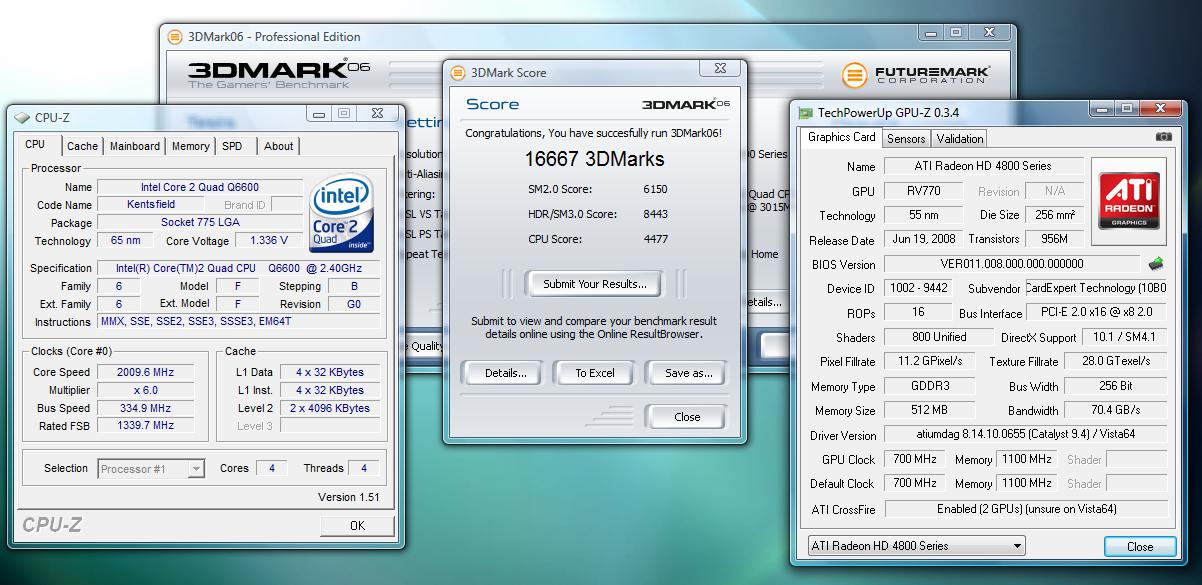This screenshot has height=585, width=1202.
Task: Click the GPU-Z Name field ATI Radeon HD 4800 Series
Action: [x=982, y=166]
